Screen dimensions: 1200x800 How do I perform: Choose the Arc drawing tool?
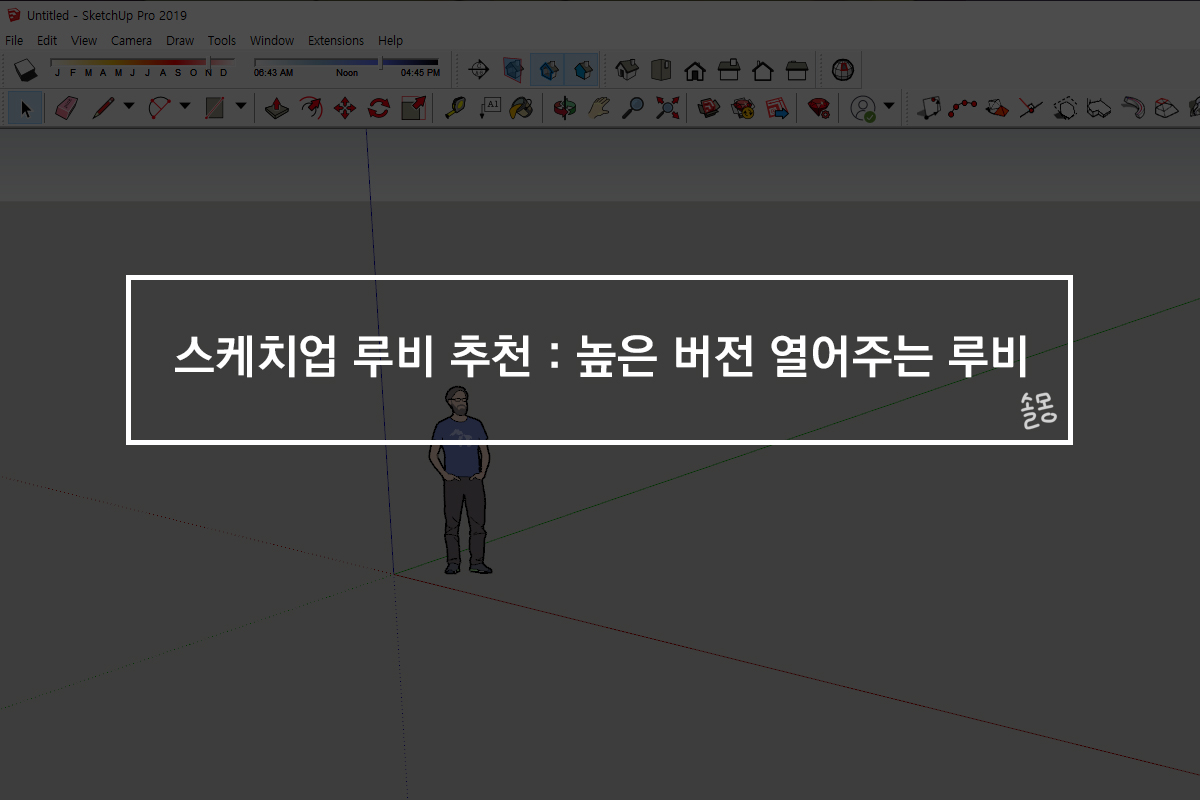coord(159,108)
